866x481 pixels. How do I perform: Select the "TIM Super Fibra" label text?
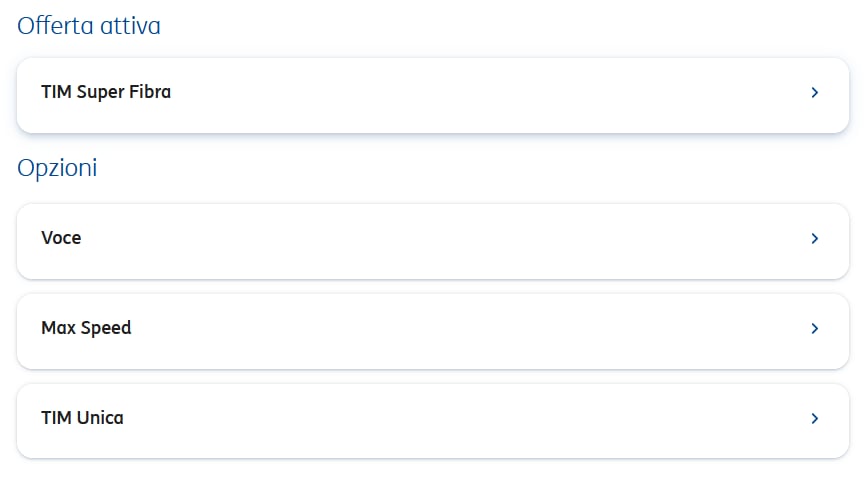coord(106,92)
